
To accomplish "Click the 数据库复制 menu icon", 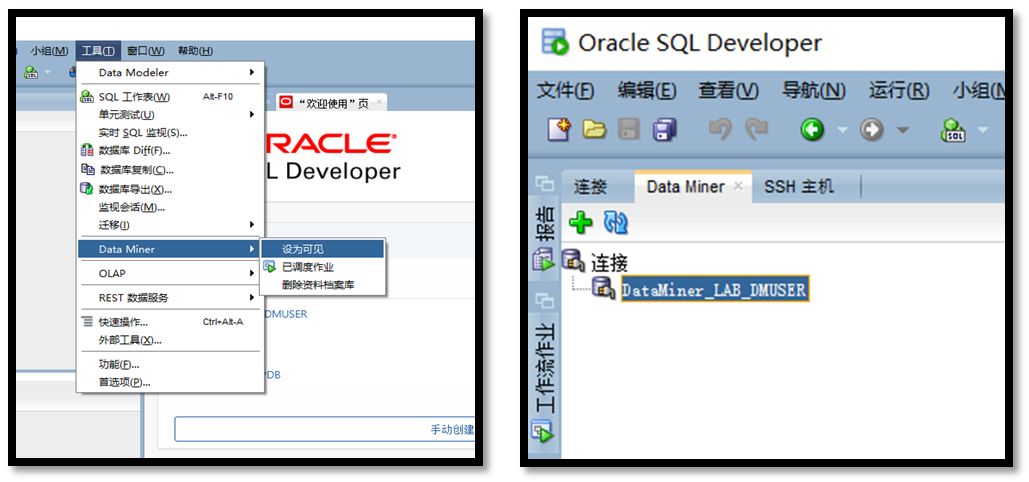I will 87,169.
